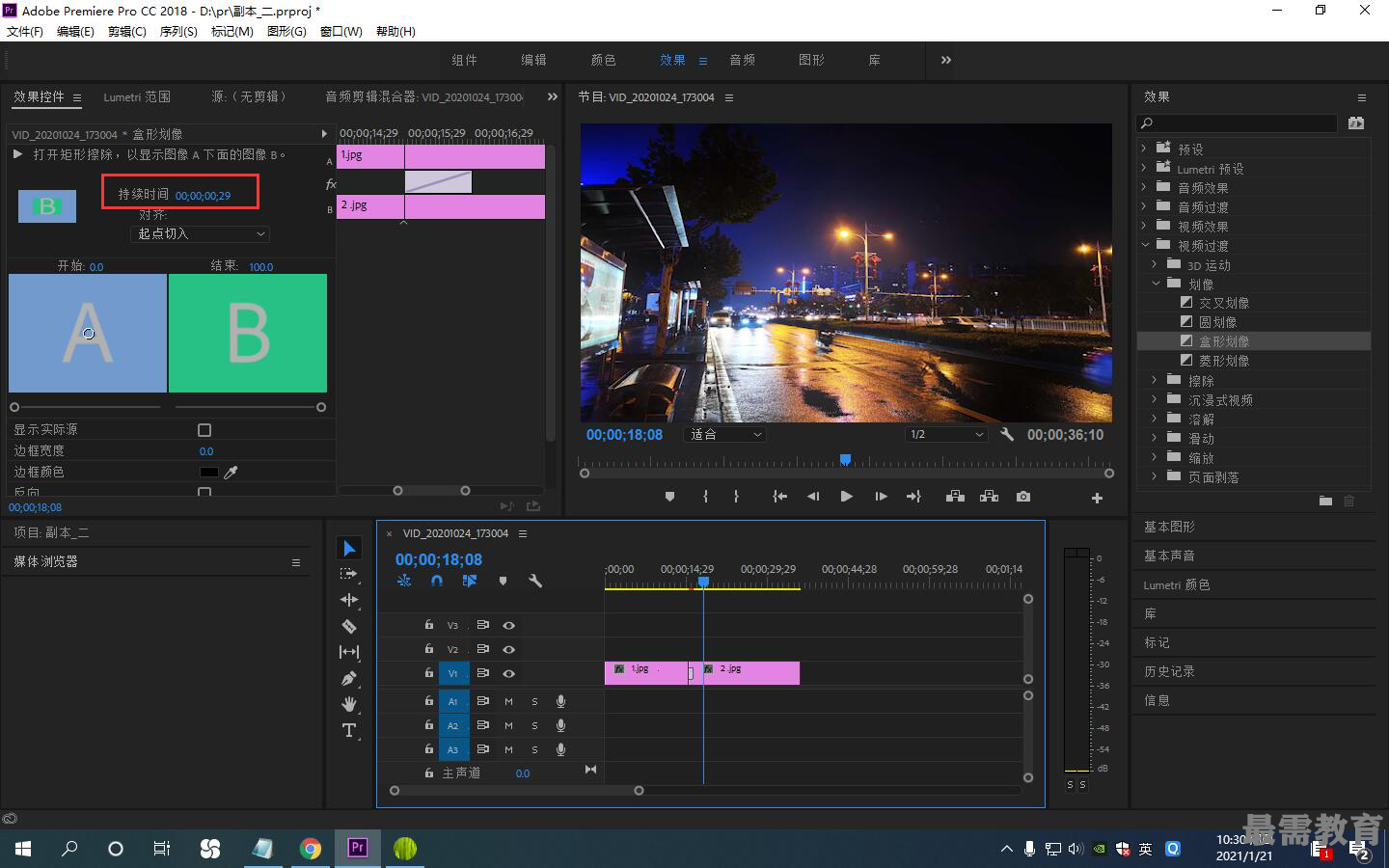
Task: Expand the 音频效果 folder
Action: pos(1144,187)
